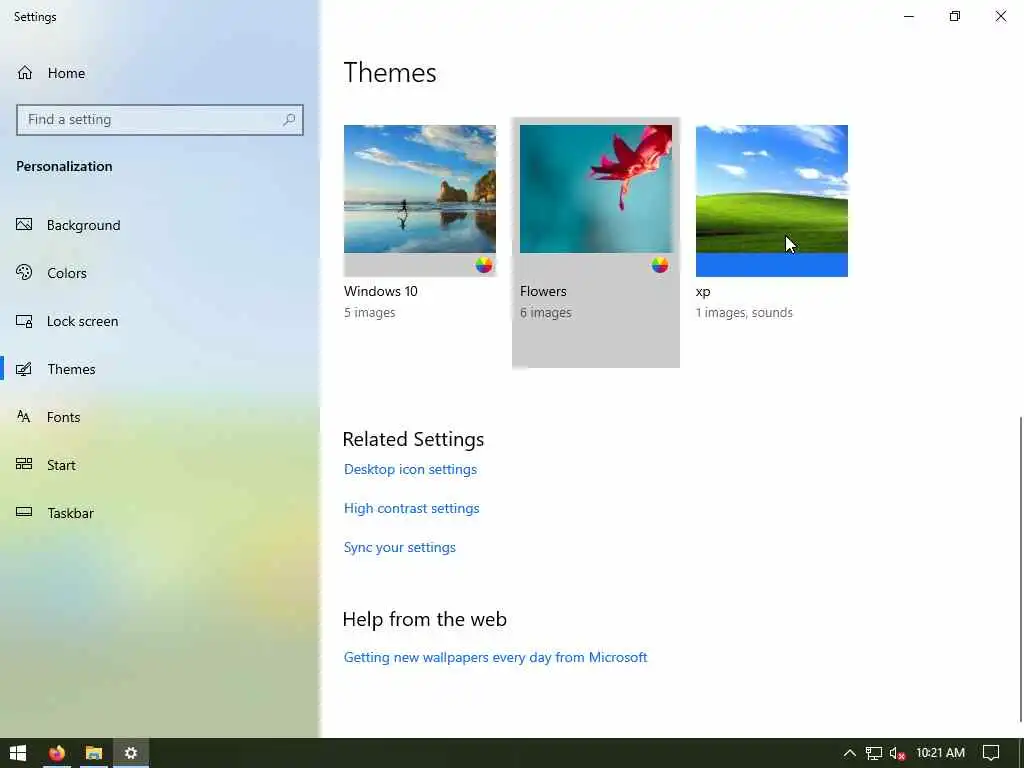Screen dimensions: 1024x768
Task: Click the network tray icon
Action: tap(874, 753)
